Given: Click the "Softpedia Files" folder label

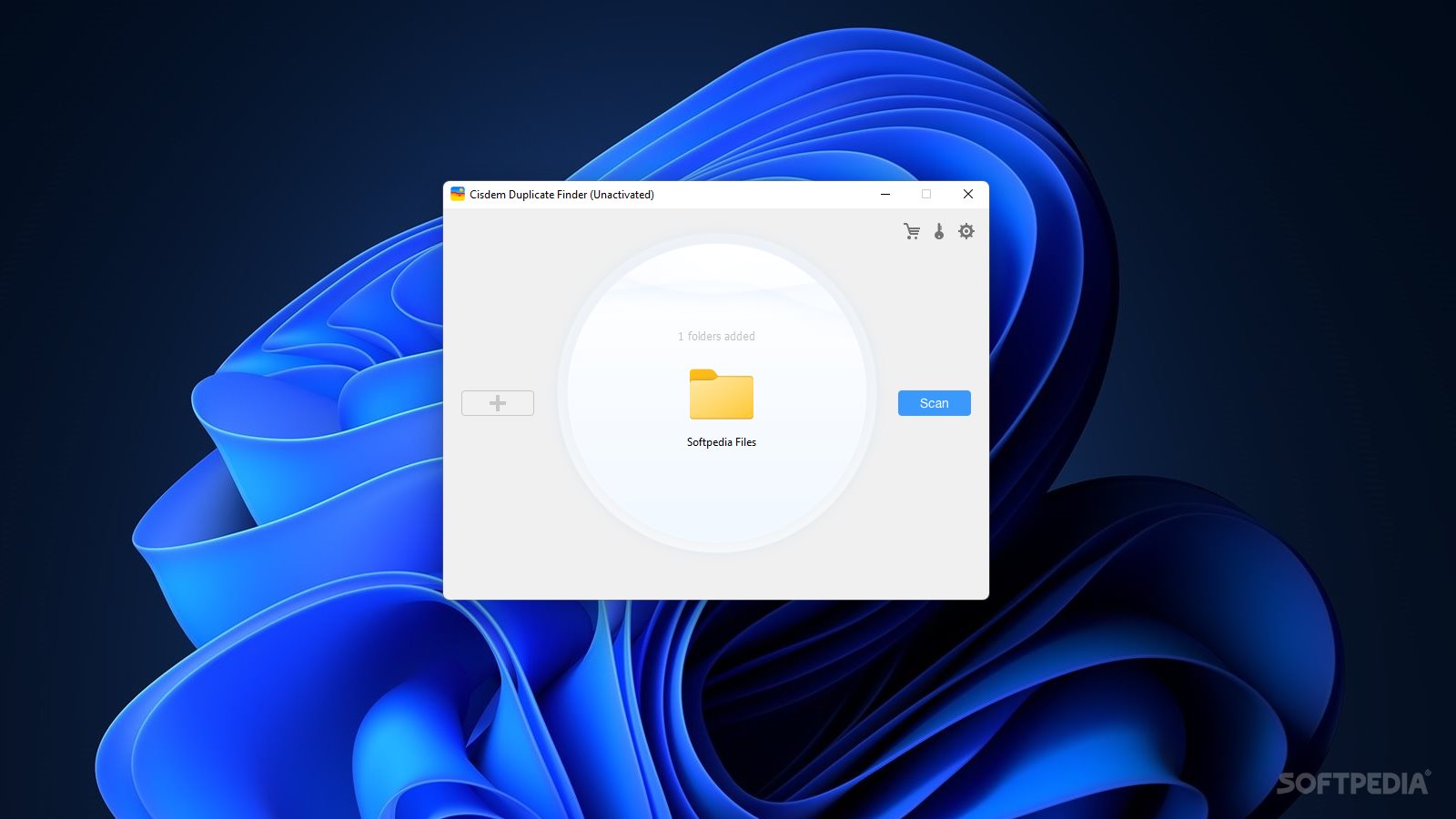Looking at the screenshot, I should click(x=722, y=442).
